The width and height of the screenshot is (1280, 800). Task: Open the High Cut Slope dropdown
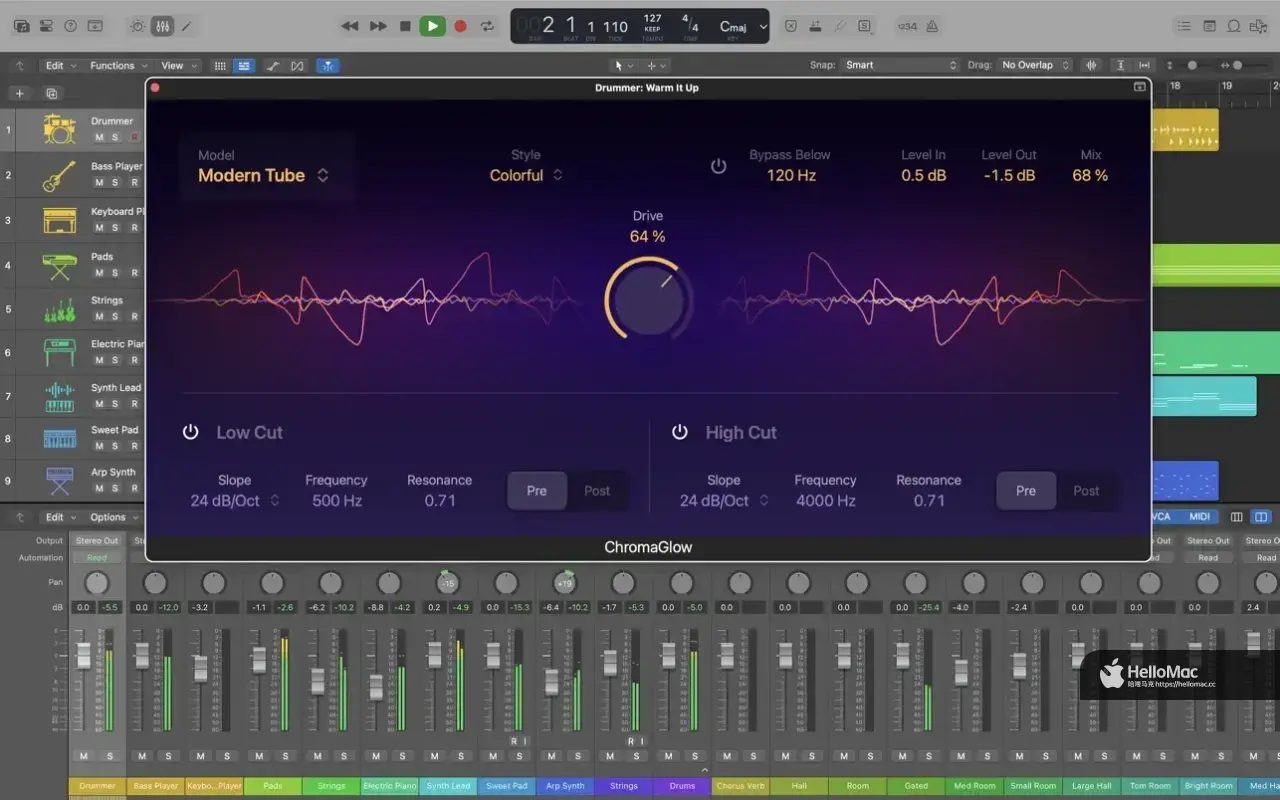point(724,500)
